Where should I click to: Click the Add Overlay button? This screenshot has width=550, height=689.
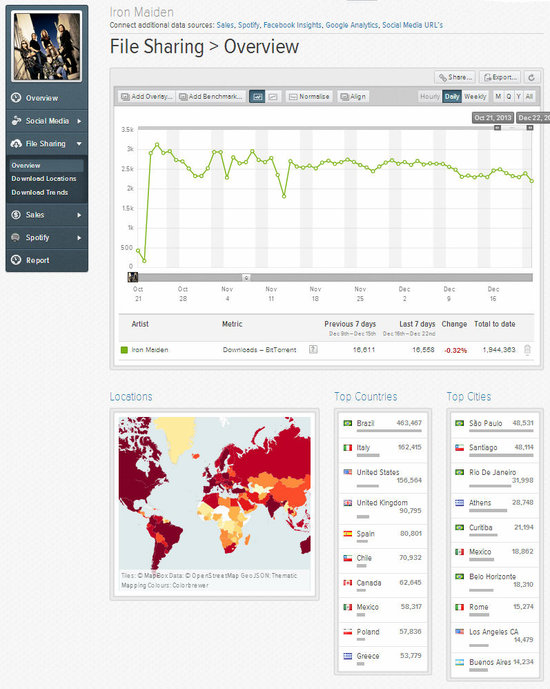pos(147,97)
